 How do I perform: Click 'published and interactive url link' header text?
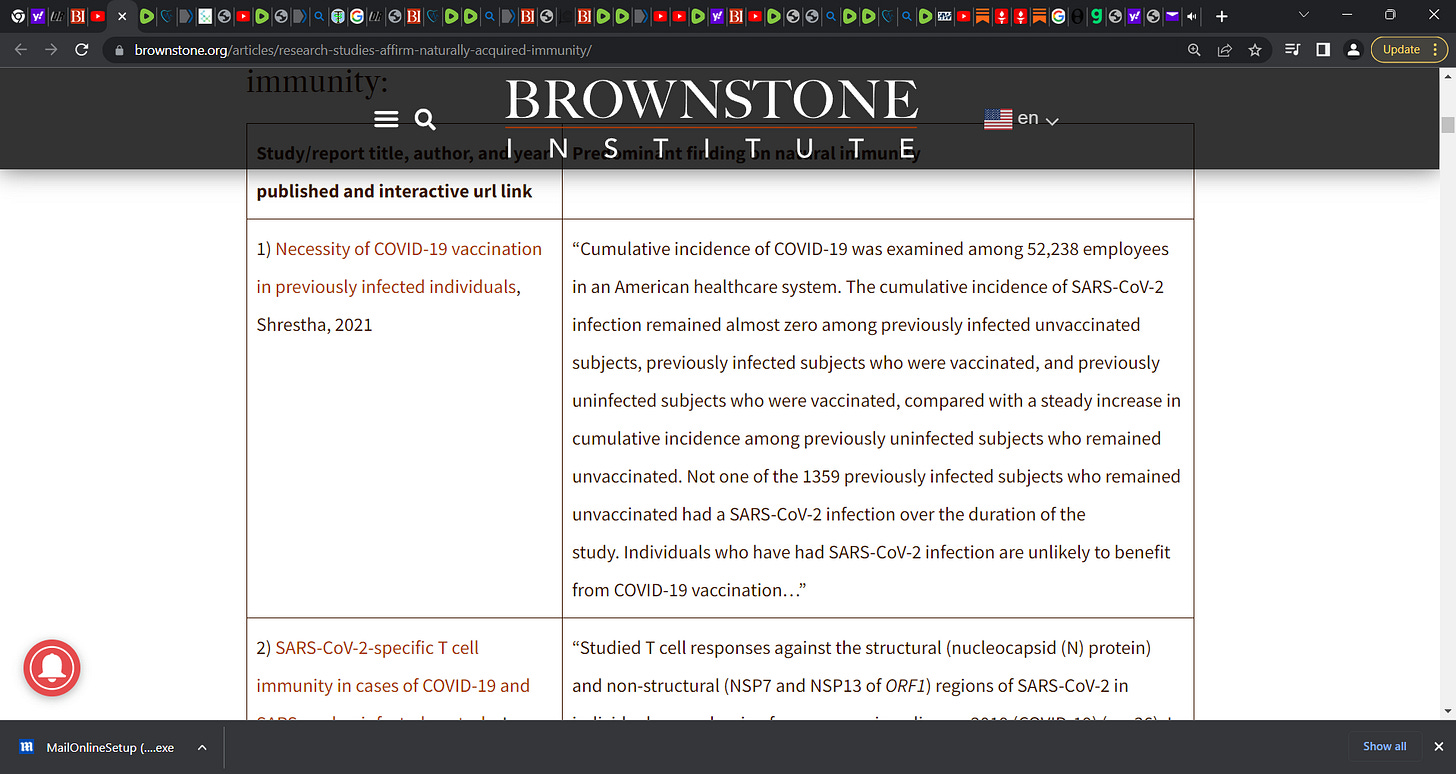point(394,191)
